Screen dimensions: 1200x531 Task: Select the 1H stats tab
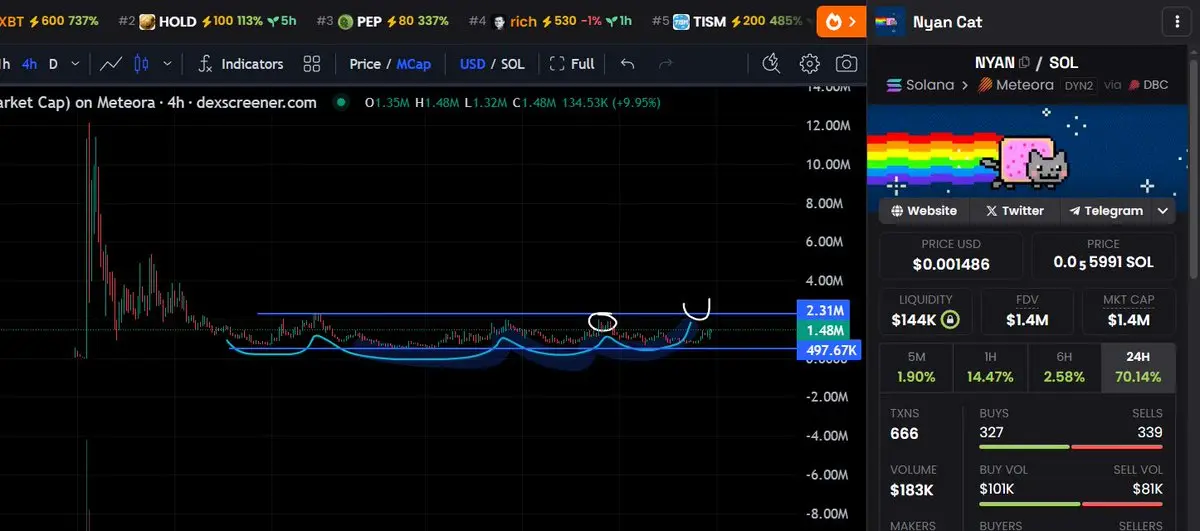tap(989, 368)
